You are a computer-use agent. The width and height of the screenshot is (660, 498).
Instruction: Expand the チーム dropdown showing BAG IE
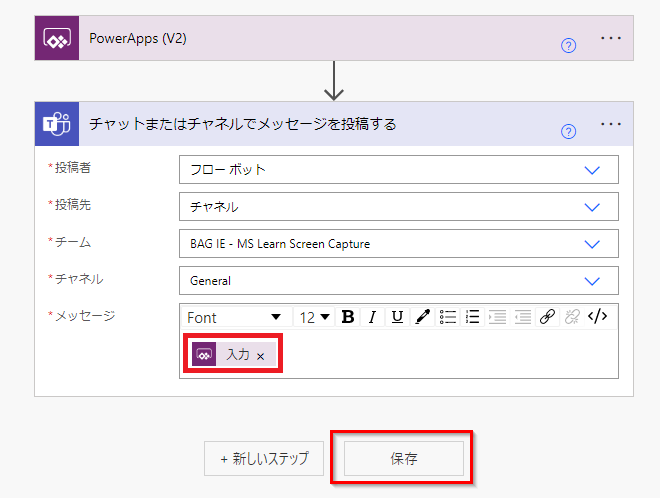pyautogui.click(x=592, y=244)
